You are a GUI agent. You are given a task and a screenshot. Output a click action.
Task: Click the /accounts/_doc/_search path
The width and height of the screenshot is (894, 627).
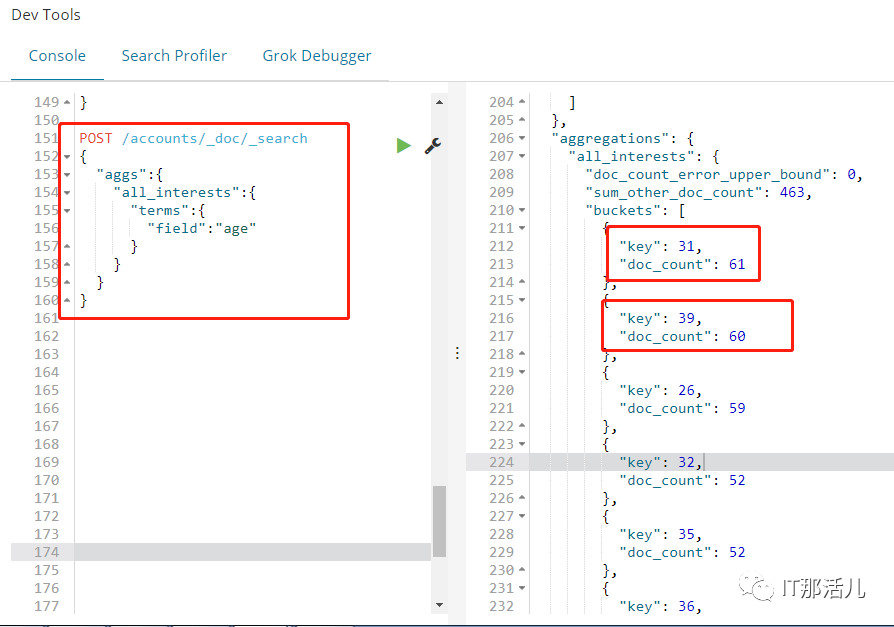215,139
